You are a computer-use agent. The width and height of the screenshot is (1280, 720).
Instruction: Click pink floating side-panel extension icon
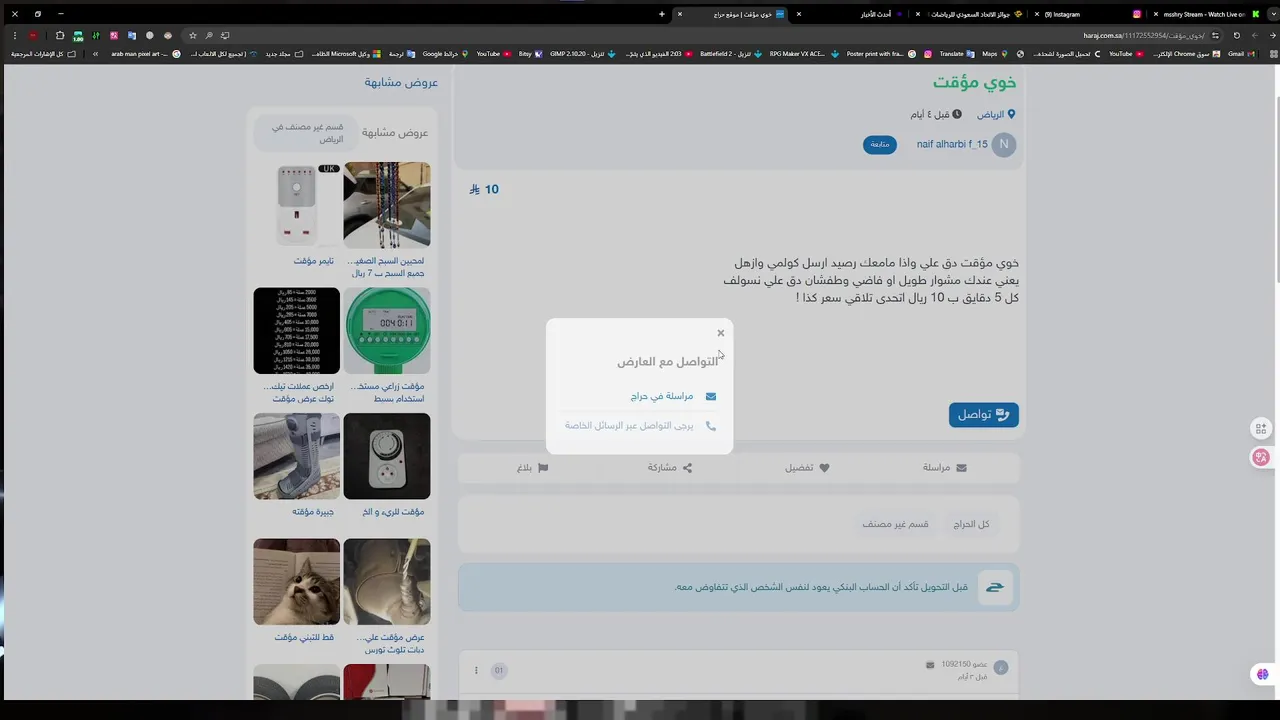coord(1261,457)
